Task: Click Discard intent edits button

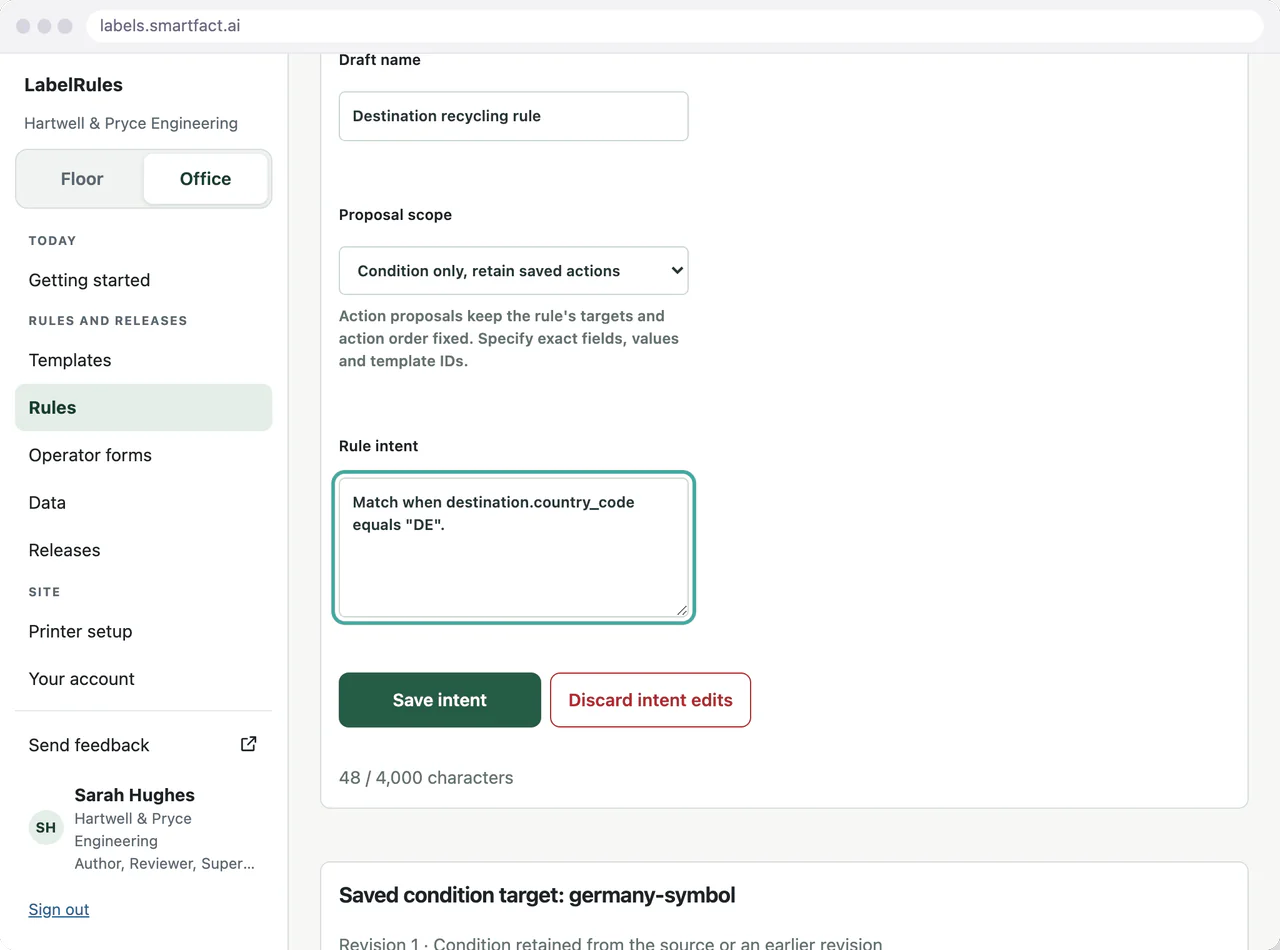Action: (x=650, y=700)
